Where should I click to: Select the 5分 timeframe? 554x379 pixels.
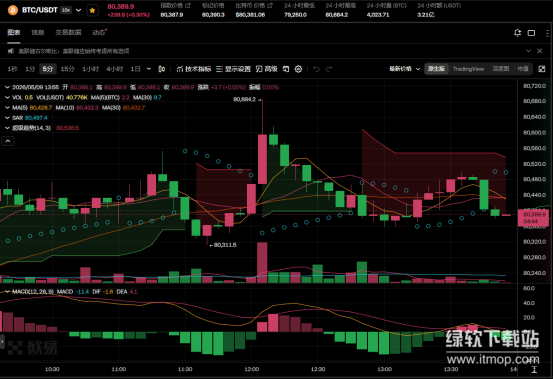(x=48, y=69)
